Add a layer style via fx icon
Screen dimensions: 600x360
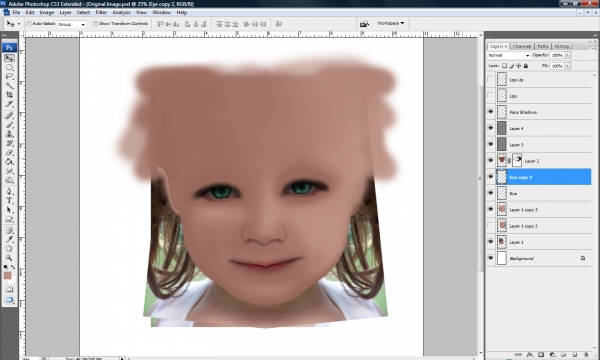click(x=530, y=355)
